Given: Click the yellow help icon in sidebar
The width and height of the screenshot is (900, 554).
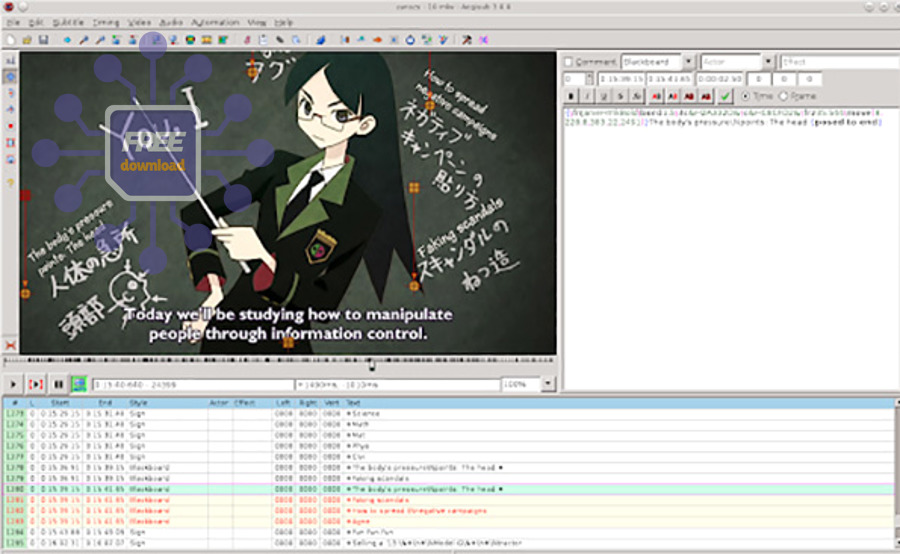Looking at the screenshot, I should 10,183.
